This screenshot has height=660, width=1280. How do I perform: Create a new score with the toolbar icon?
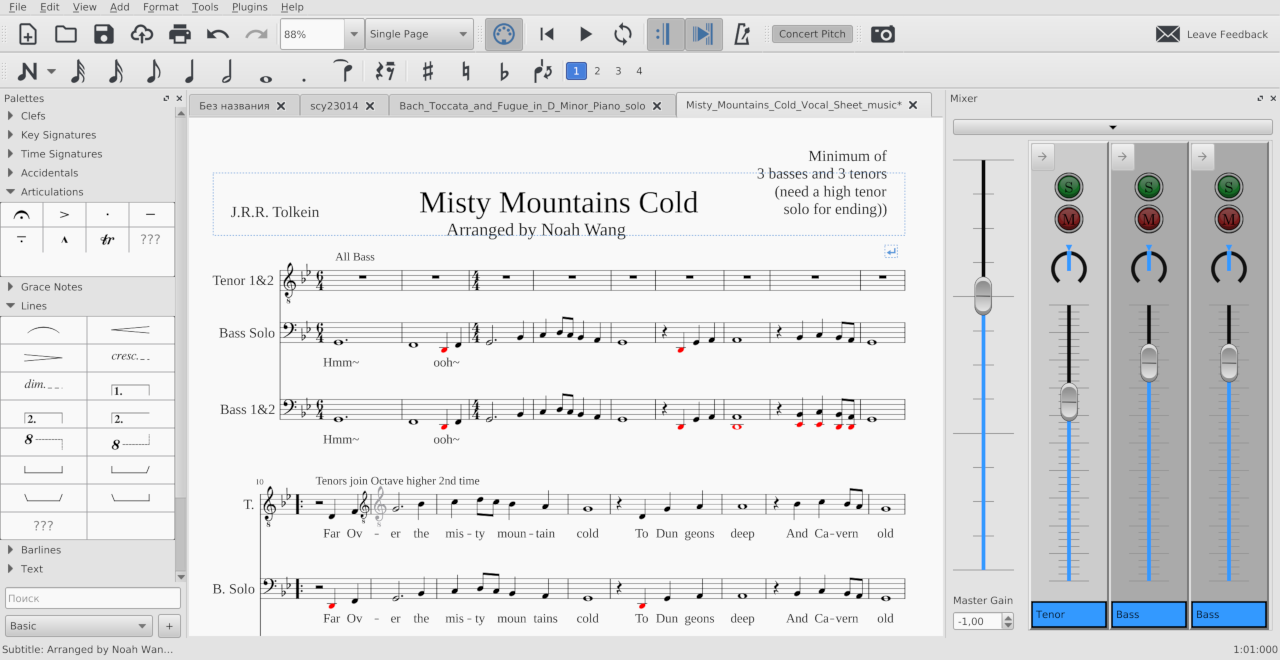pos(28,34)
